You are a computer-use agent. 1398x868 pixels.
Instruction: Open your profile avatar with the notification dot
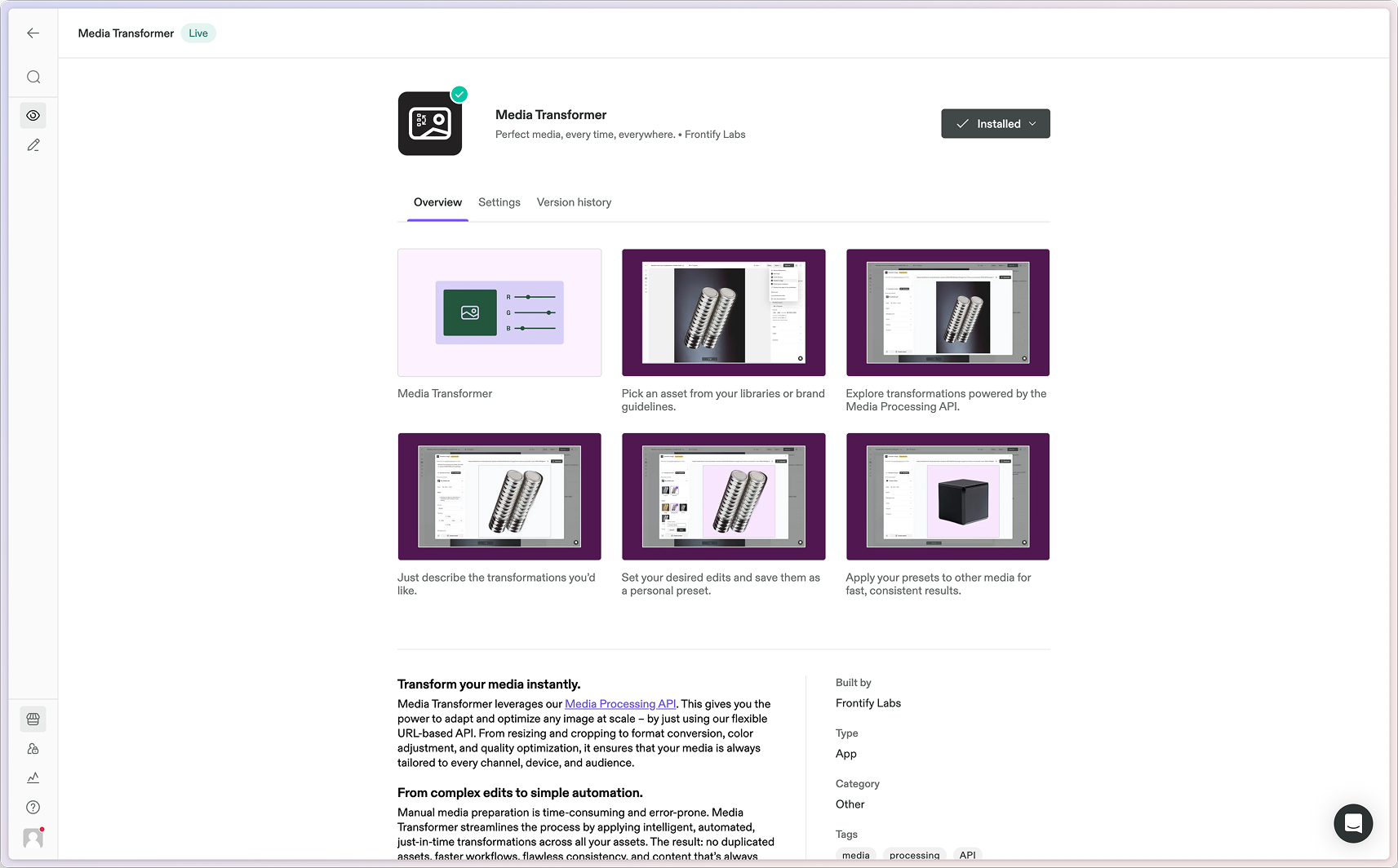pyautogui.click(x=33, y=838)
